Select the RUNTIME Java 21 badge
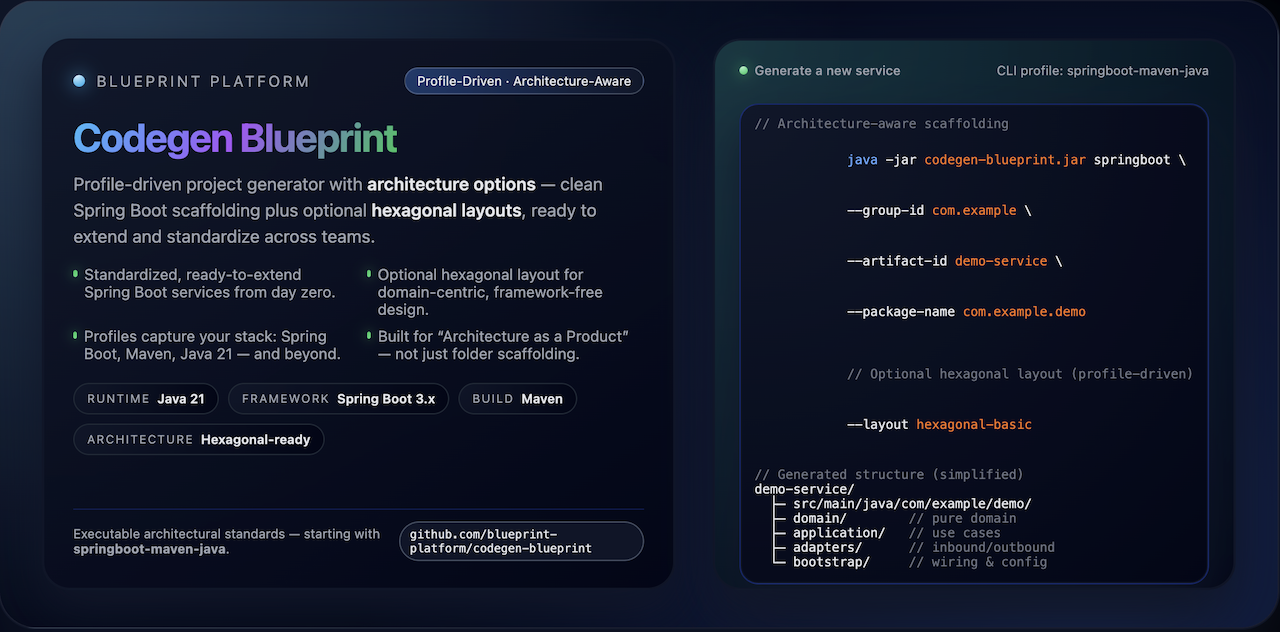This screenshot has height=632, width=1280. 145,398
